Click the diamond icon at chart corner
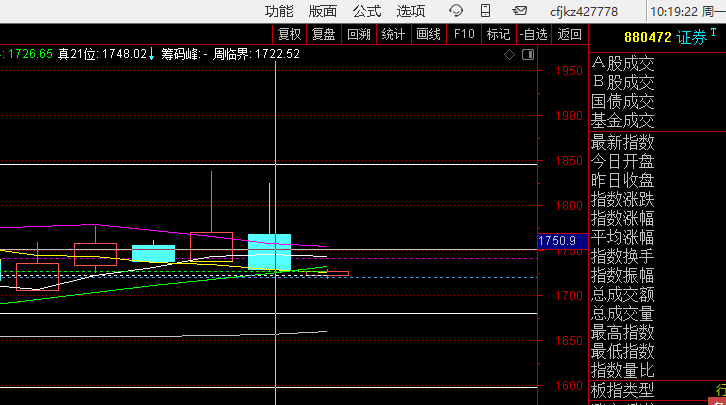The width and height of the screenshot is (726, 405). tap(509, 55)
